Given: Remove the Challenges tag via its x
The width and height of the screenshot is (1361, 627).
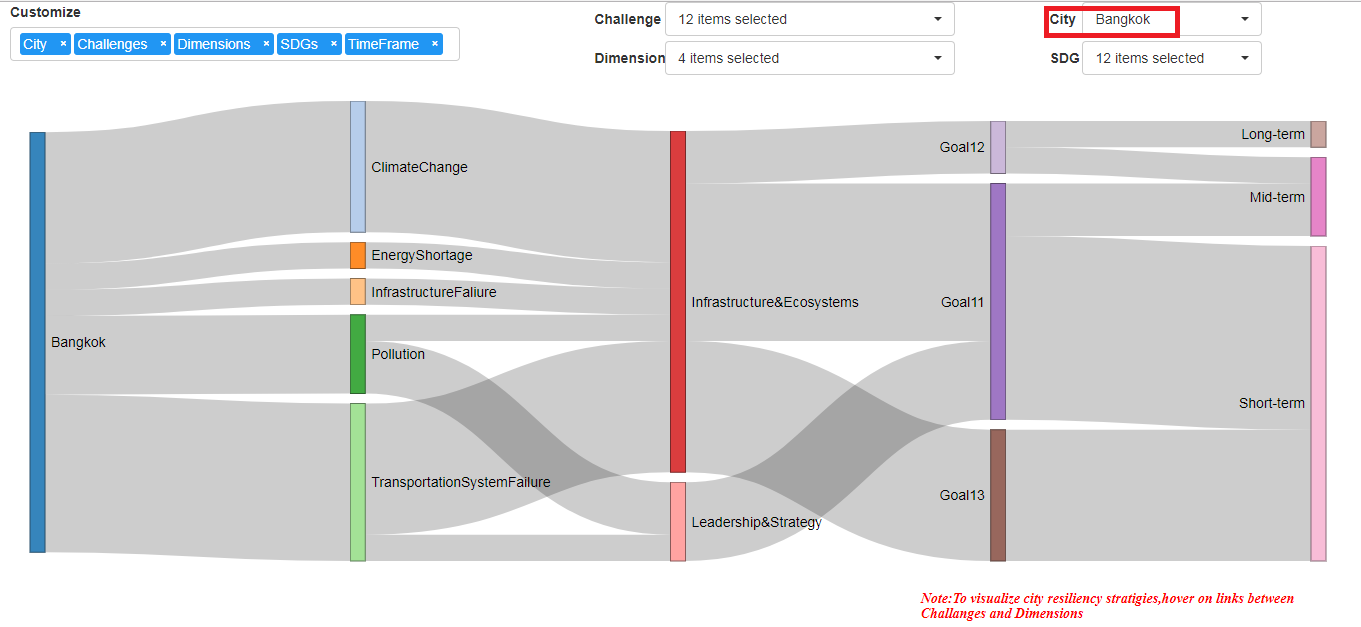Looking at the screenshot, I should pyautogui.click(x=163, y=44).
